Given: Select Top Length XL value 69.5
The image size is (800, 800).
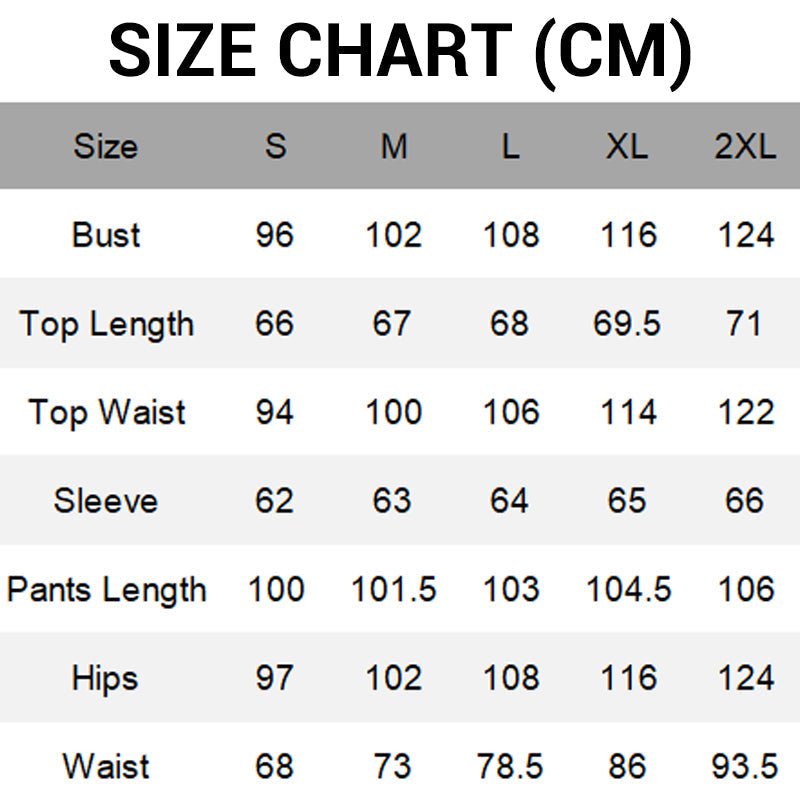Looking at the screenshot, I should pyautogui.click(x=627, y=323).
